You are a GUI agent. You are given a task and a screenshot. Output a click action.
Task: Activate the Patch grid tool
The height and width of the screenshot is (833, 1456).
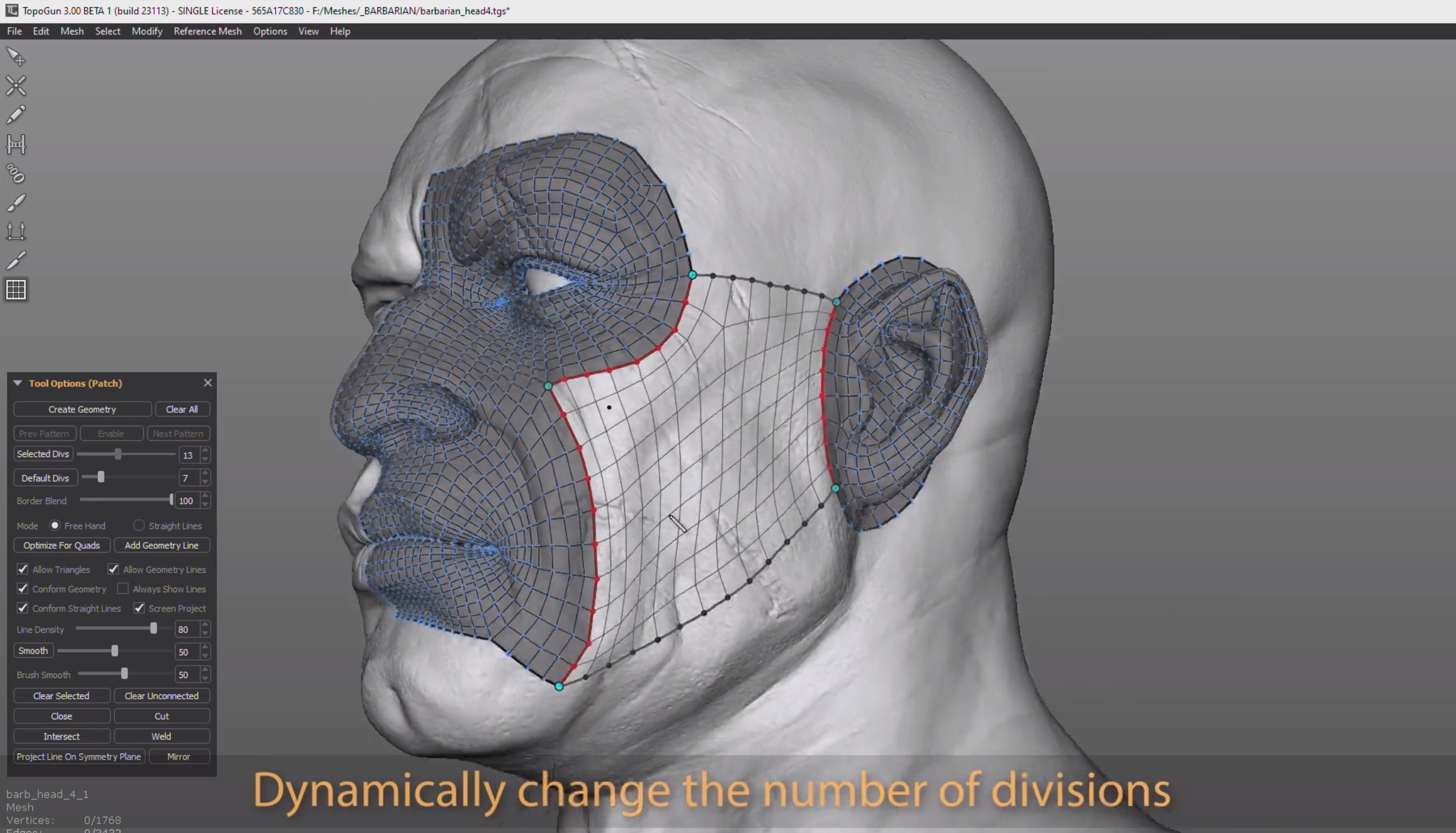tap(16, 290)
